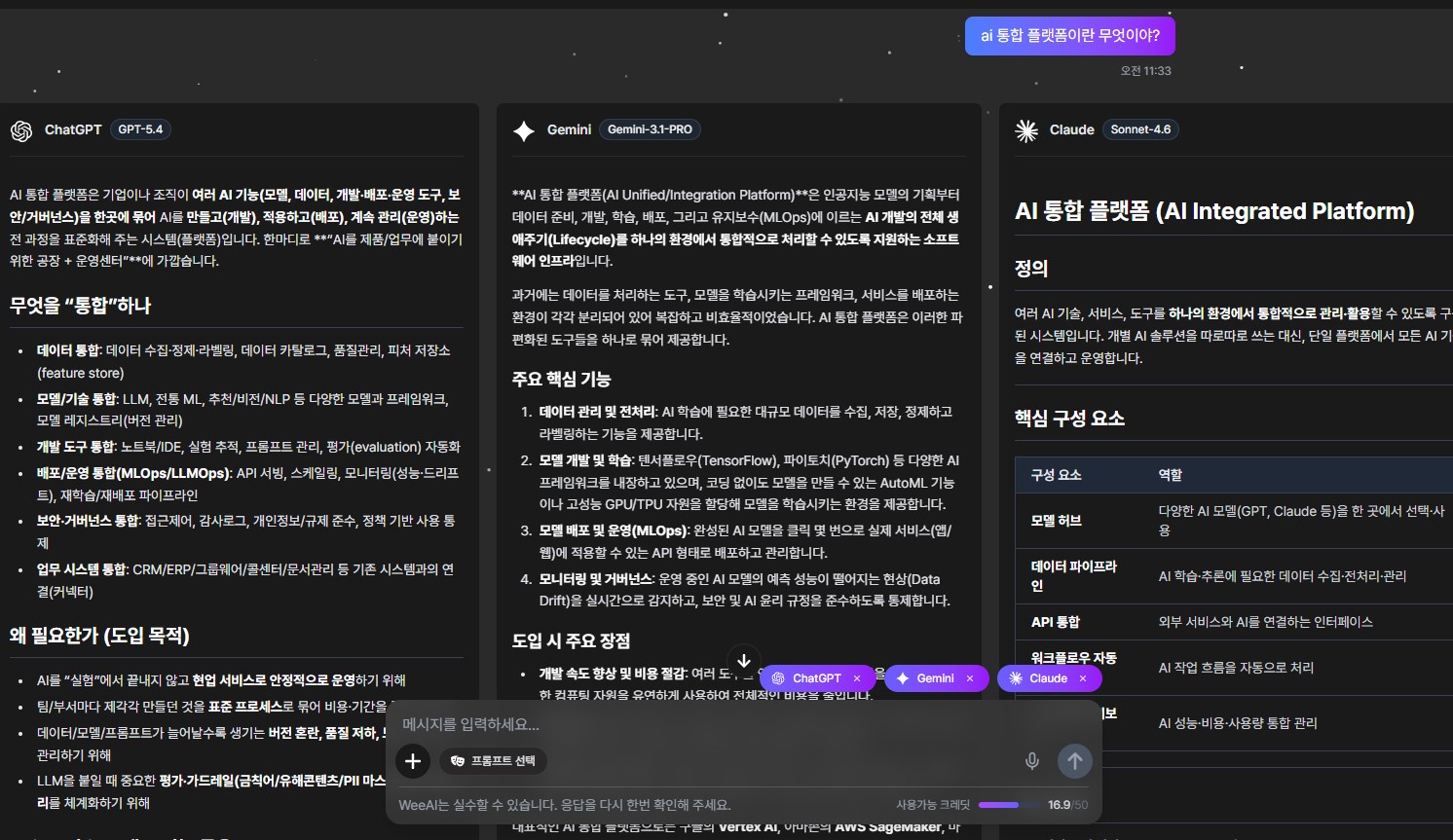Click the Gemini sparkle icon in panel header
The image size is (1453, 840).
(524, 130)
